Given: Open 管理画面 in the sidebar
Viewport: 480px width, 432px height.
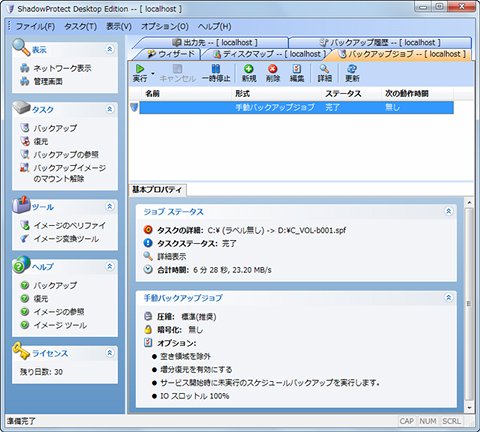Looking at the screenshot, I should pyautogui.click(x=48, y=81).
